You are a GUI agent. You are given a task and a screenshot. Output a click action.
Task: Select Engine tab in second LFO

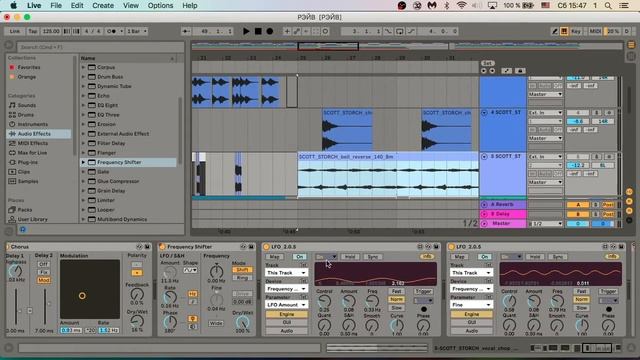tap(471, 314)
